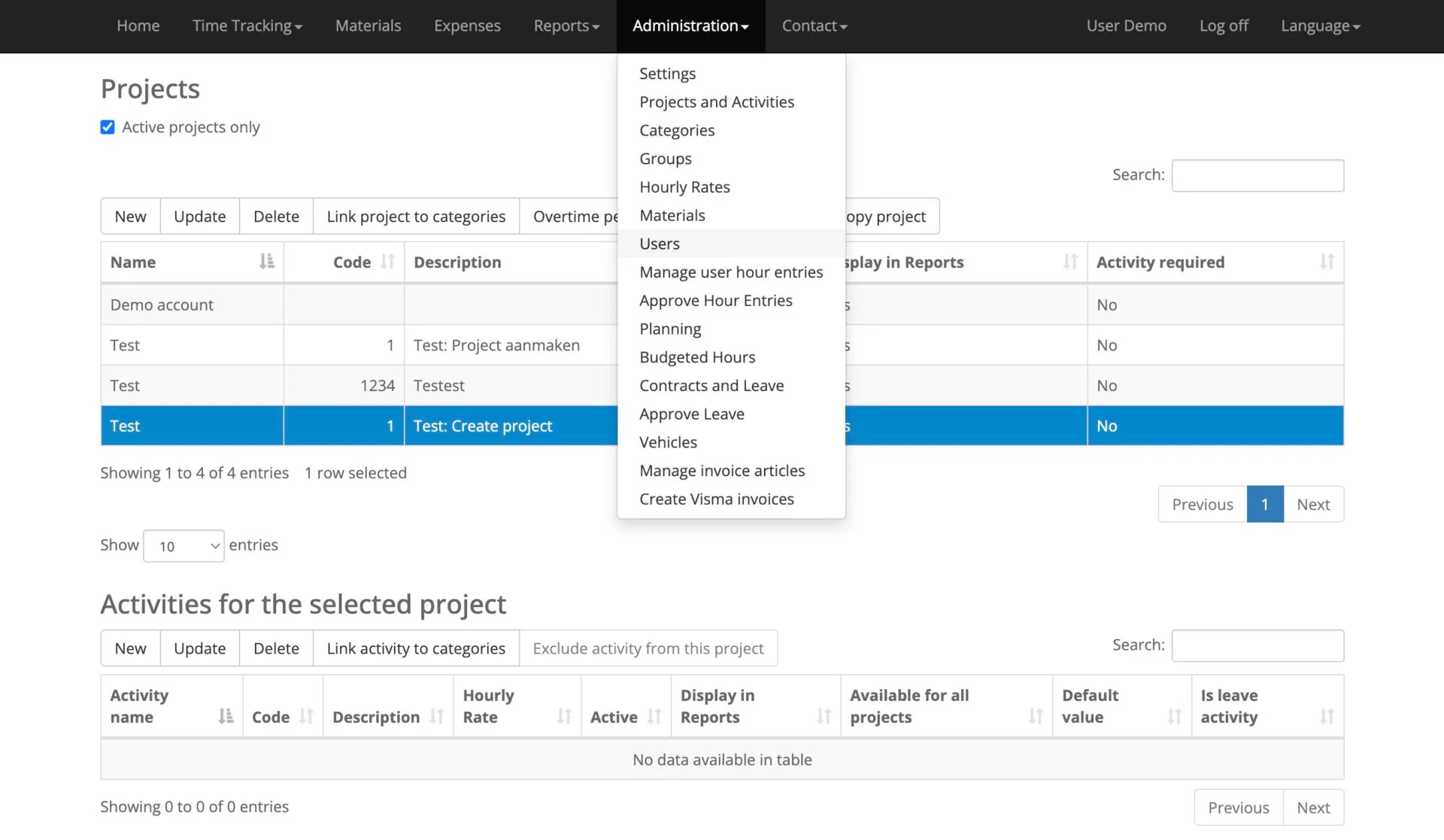Sort activities by Hourly Rate icon
Image resolution: width=1444 pixels, height=840 pixels.
[x=564, y=717]
